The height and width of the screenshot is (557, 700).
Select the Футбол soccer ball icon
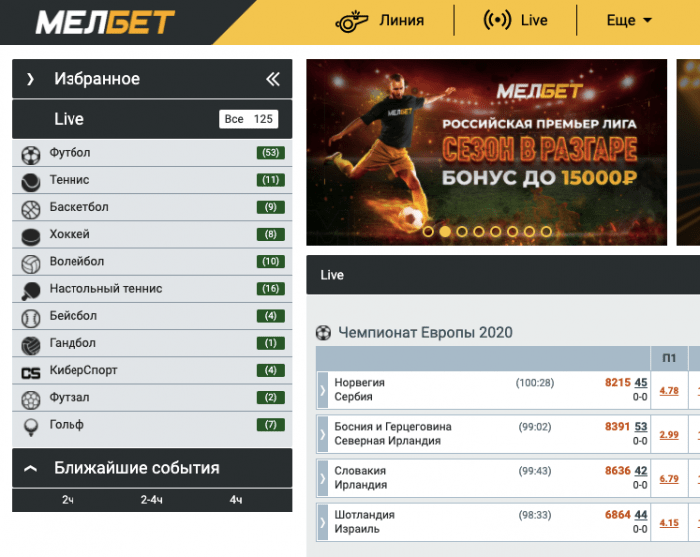click(x=31, y=155)
